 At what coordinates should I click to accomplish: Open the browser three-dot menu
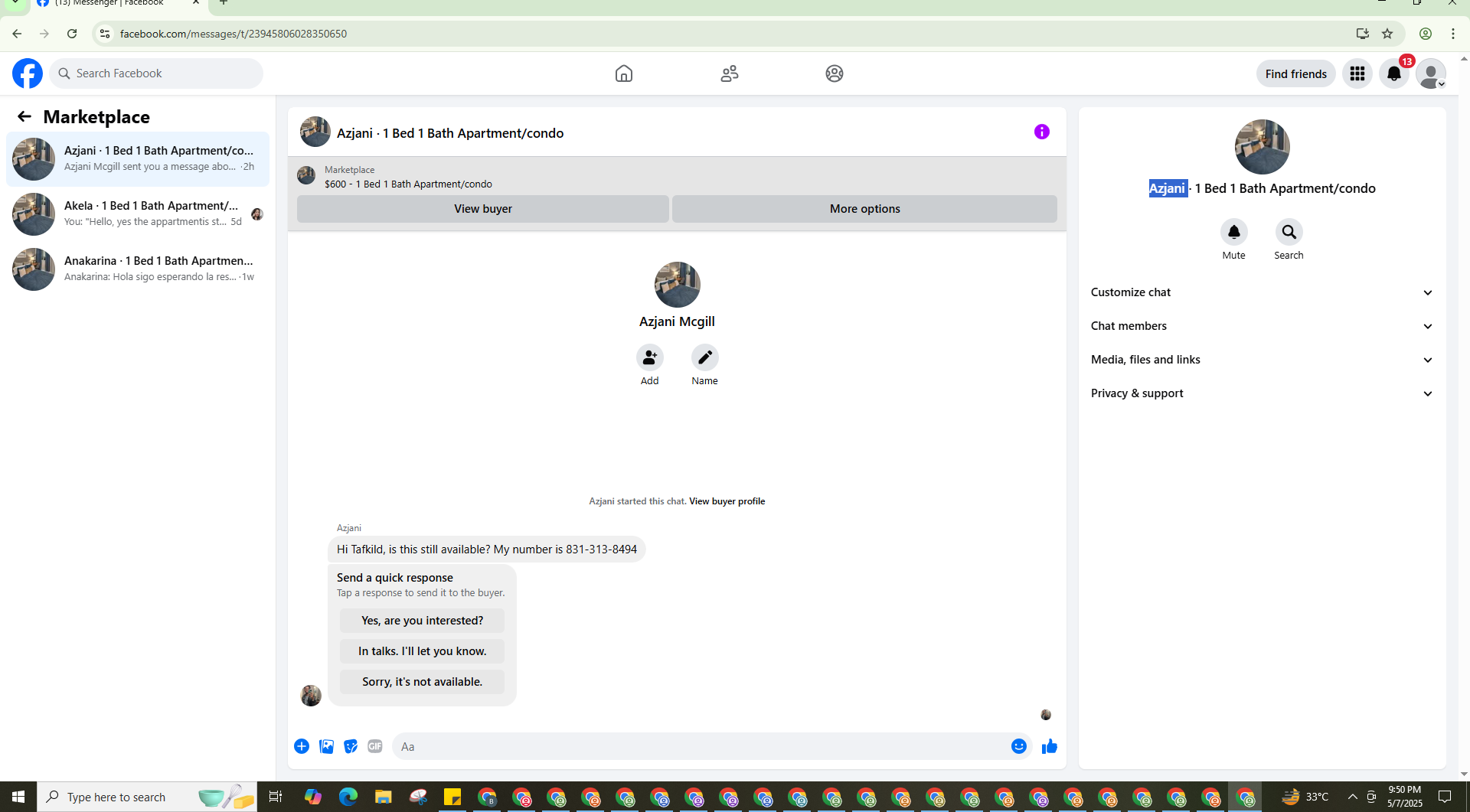[x=1453, y=34]
